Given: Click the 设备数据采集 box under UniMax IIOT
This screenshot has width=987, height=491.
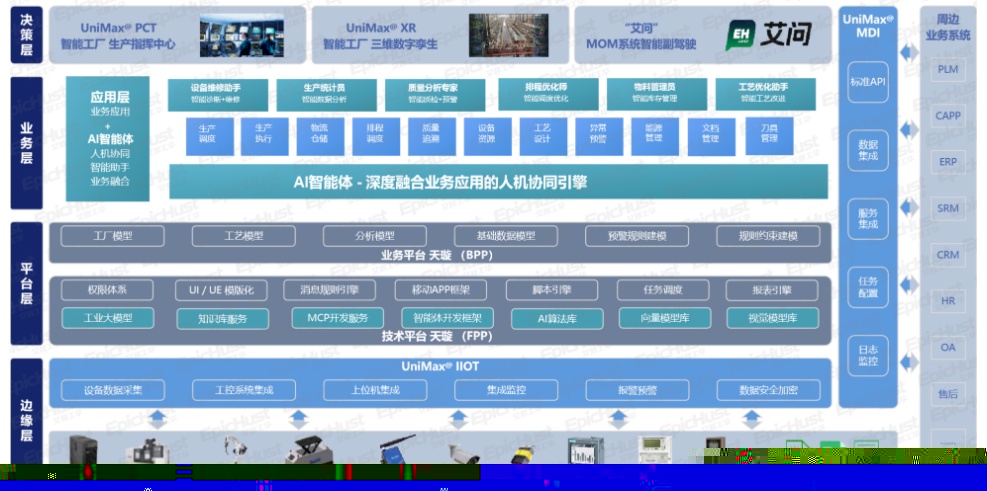Looking at the screenshot, I should tap(113, 390).
